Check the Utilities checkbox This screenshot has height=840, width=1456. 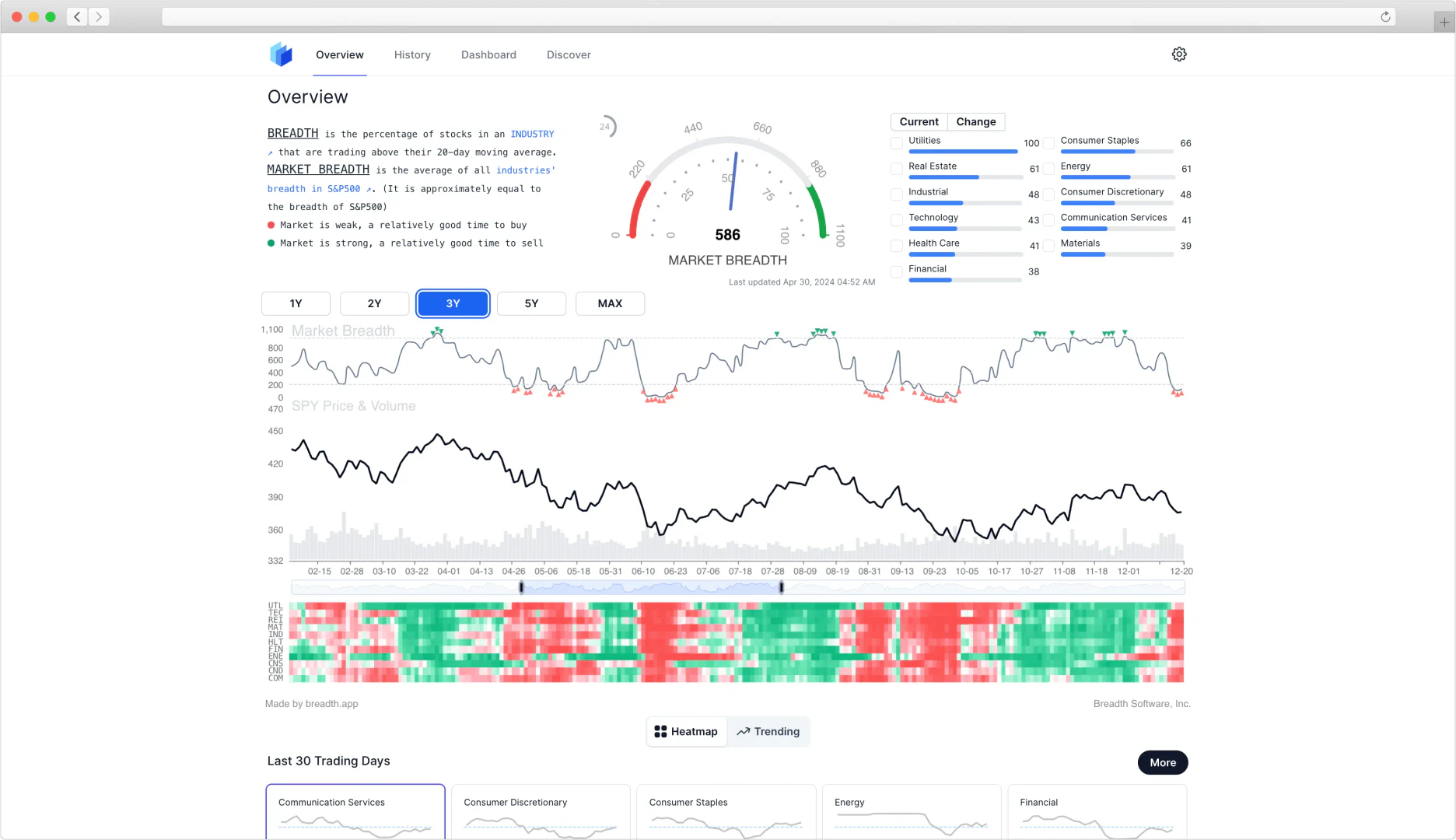pyautogui.click(x=897, y=143)
